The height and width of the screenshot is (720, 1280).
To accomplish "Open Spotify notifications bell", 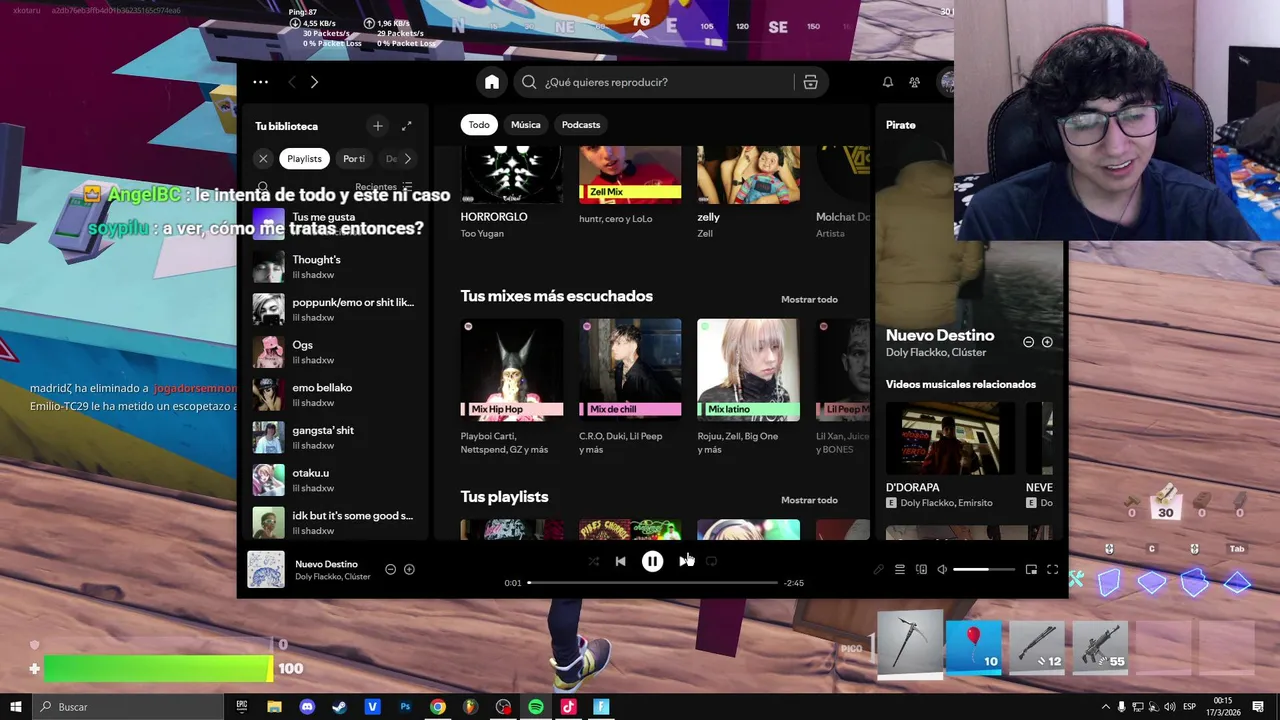I will click(887, 82).
